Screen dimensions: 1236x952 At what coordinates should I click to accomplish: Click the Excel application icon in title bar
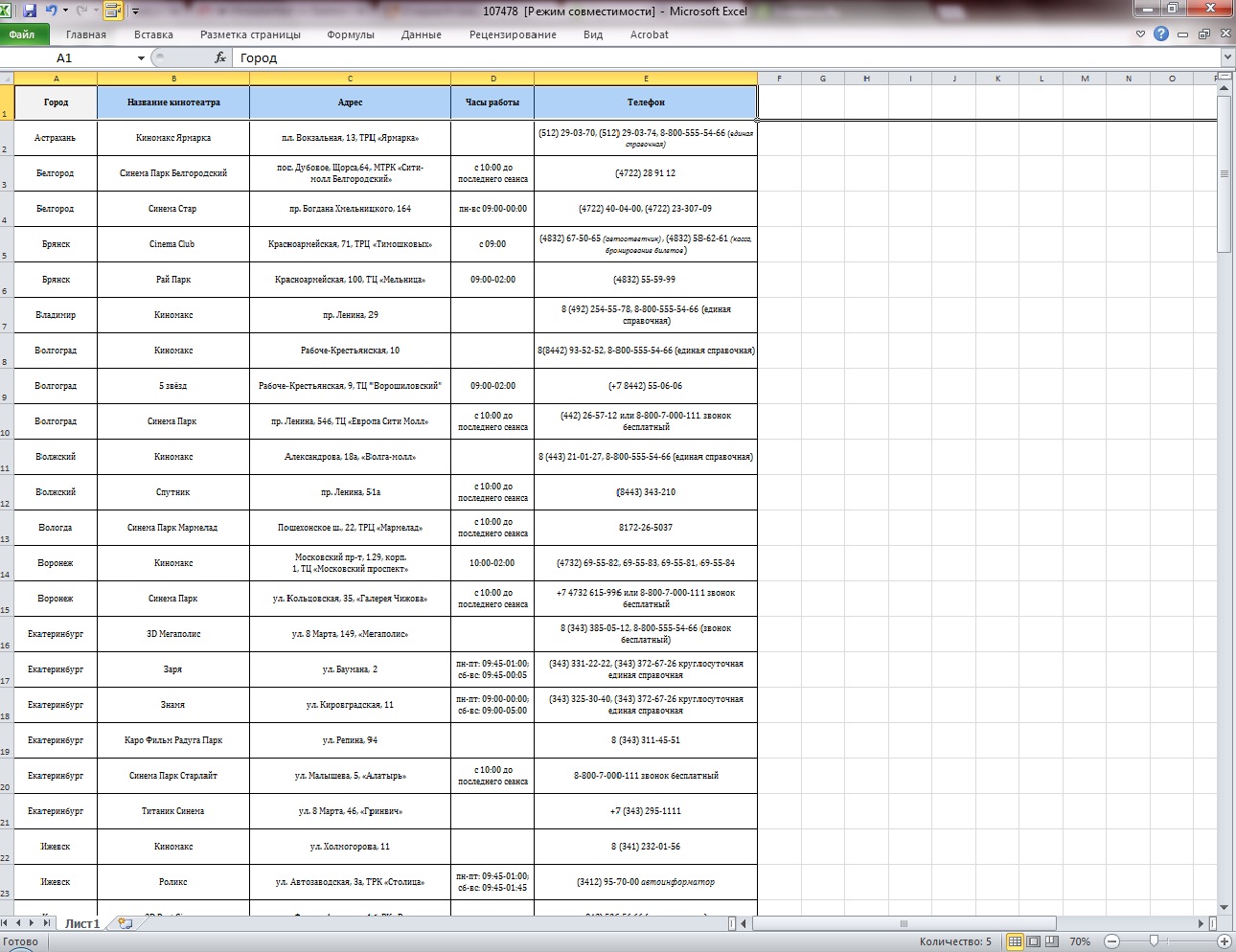click(x=6, y=11)
